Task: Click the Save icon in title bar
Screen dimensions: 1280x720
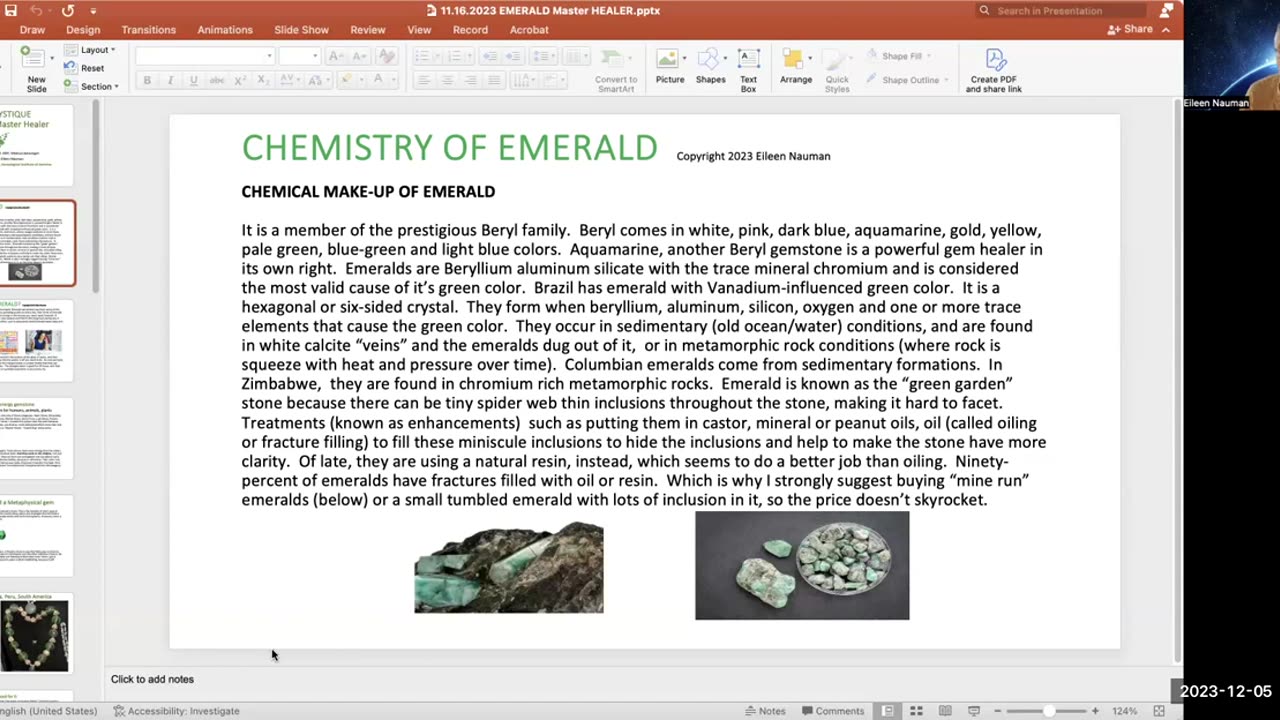Action: point(10,10)
